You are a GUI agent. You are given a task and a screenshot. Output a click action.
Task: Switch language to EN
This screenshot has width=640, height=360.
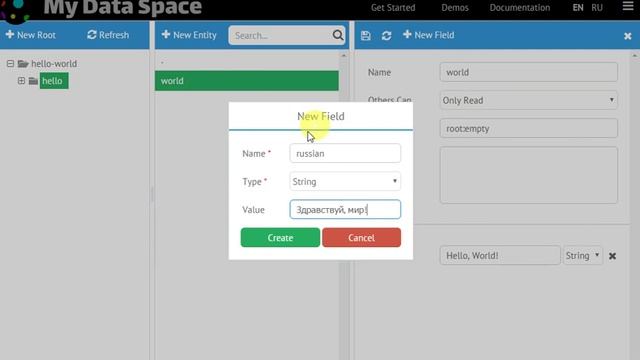(x=578, y=8)
